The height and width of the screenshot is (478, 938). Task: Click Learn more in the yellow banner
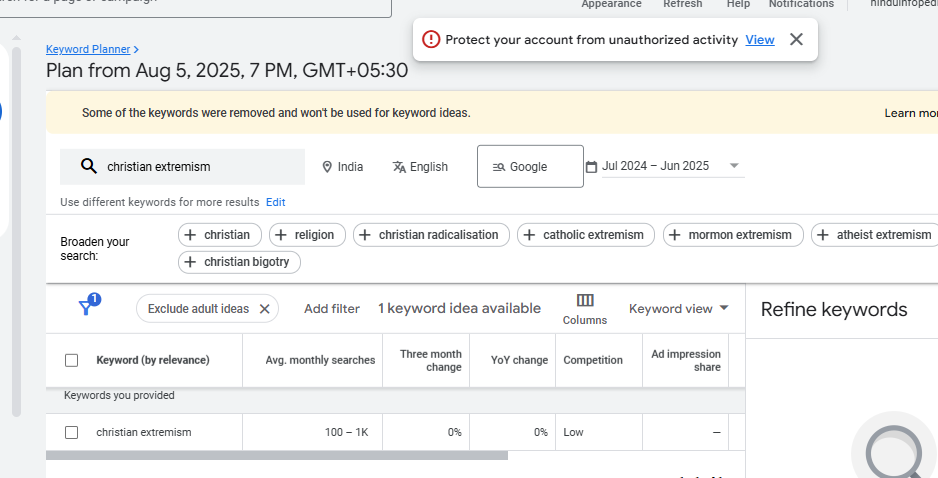point(911,113)
